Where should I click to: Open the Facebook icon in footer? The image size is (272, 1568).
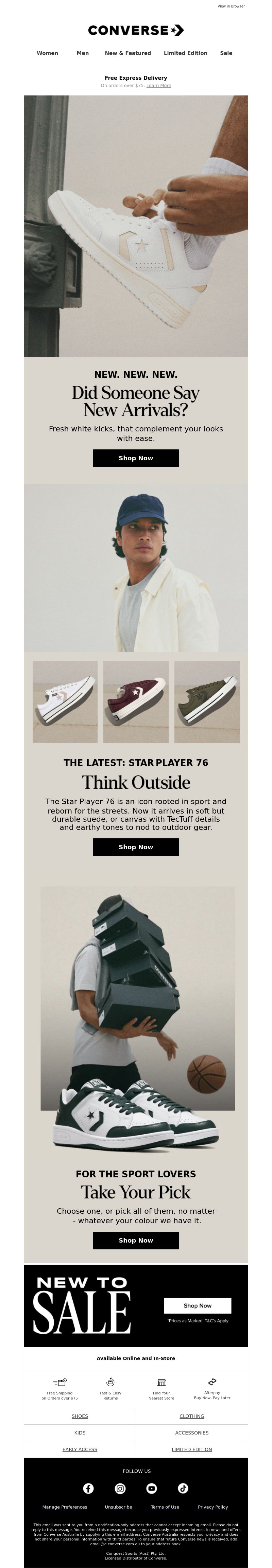(x=88, y=1488)
